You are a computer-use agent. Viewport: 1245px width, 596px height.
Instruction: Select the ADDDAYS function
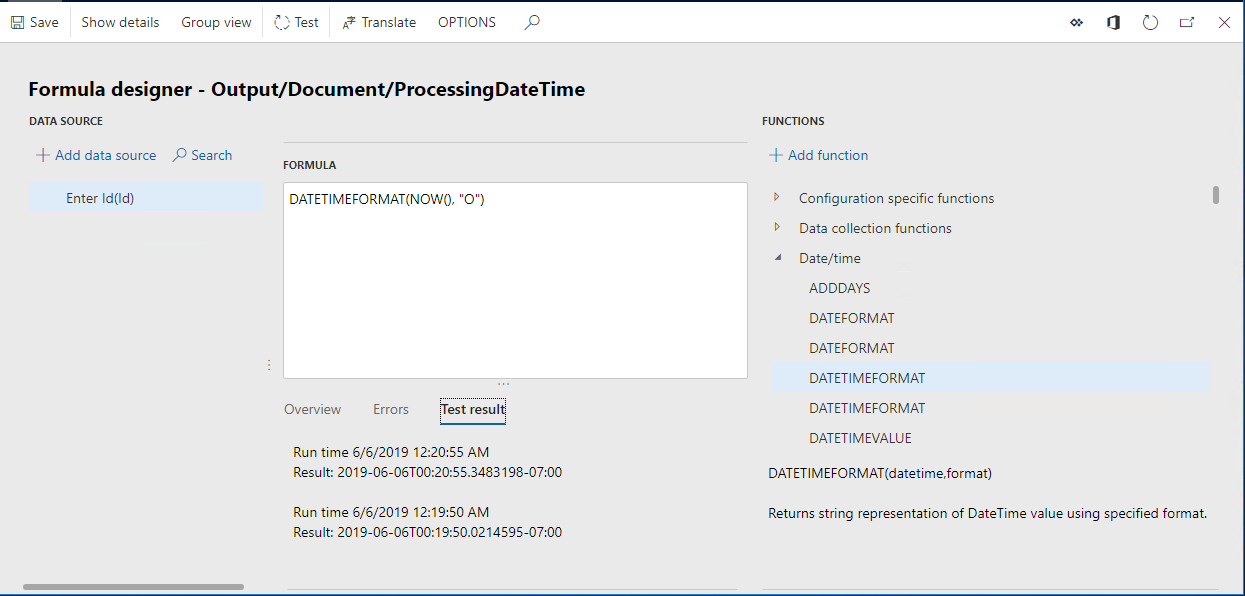(x=839, y=288)
